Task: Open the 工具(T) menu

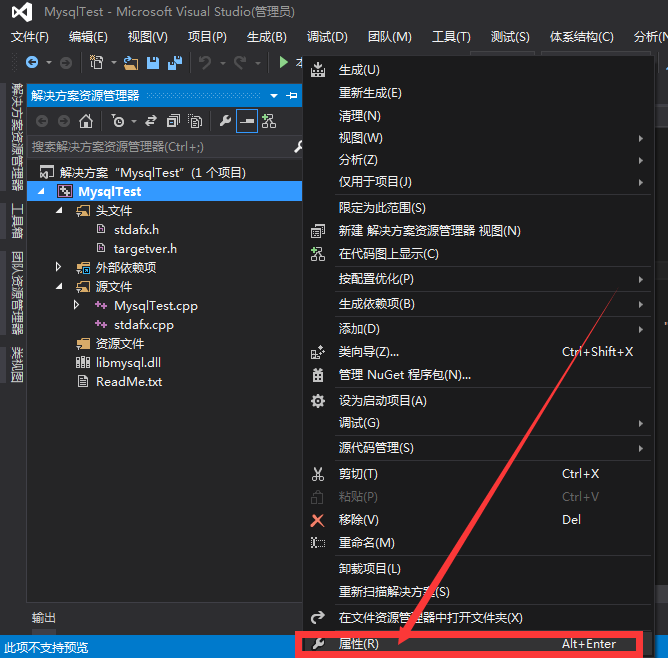Action: click(451, 37)
